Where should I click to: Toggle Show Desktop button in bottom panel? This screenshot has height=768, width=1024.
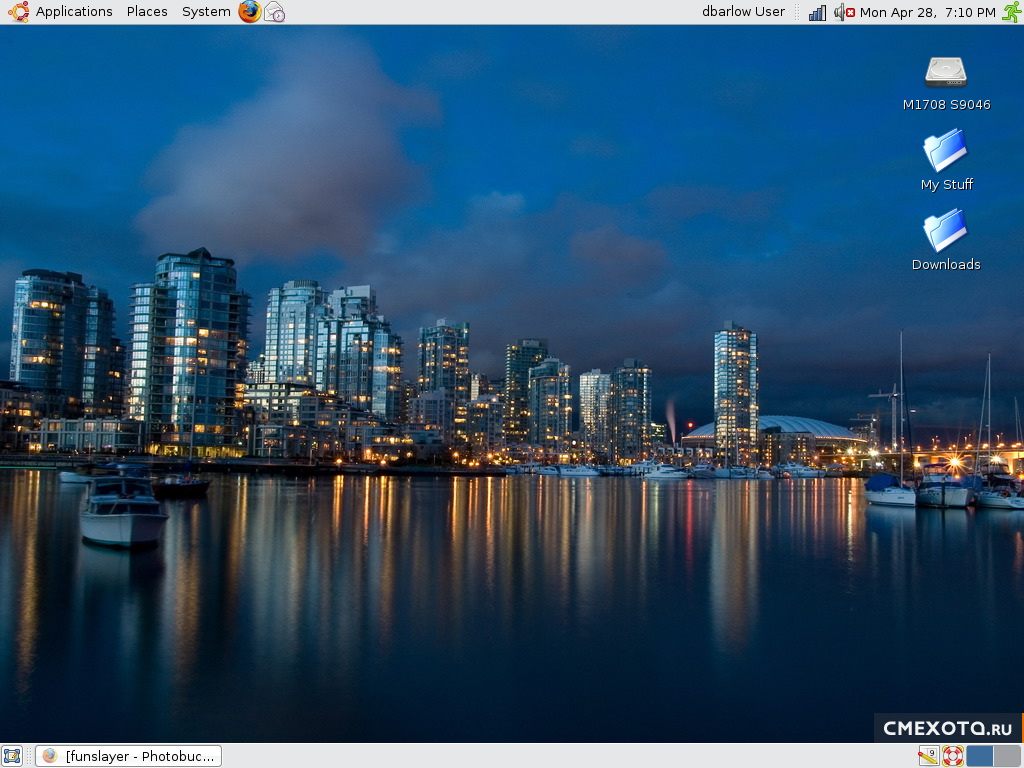coord(12,756)
